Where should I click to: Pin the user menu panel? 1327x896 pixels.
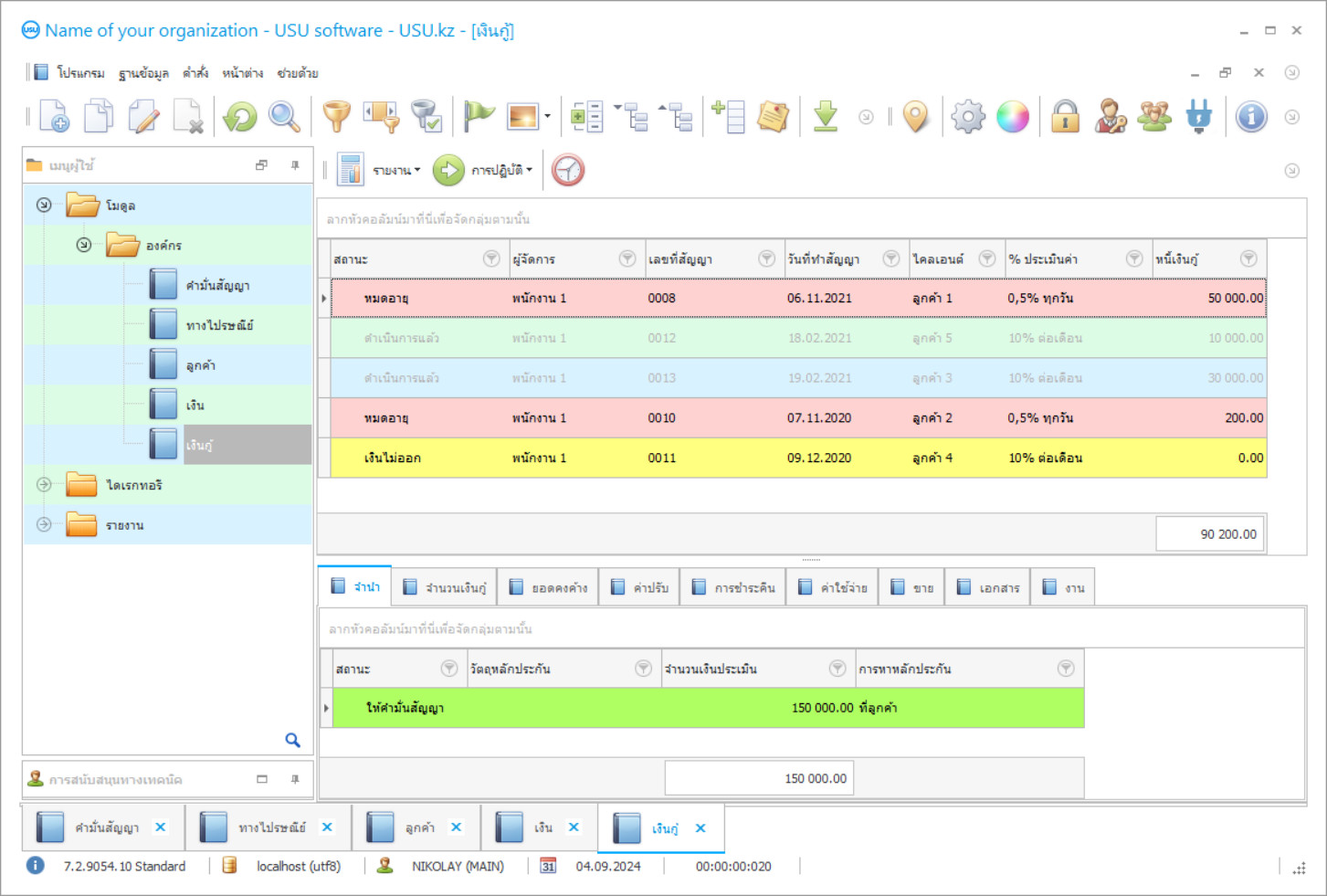pyautogui.click(x=295, y=165)
